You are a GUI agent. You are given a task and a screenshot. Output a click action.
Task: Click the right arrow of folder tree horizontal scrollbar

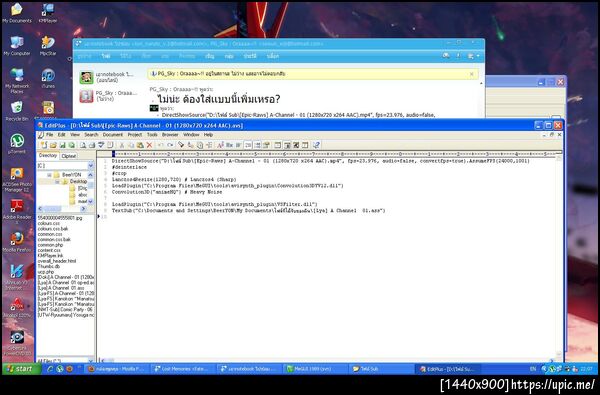(x=83, y=209)
